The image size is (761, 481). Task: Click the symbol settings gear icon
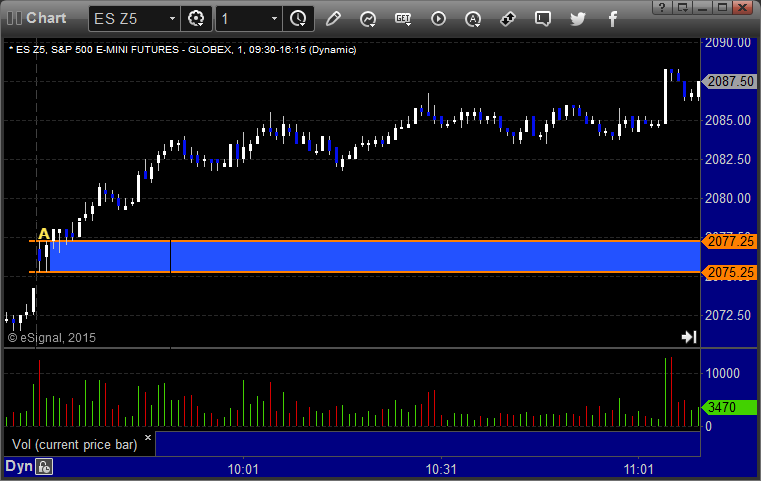(196, 19)
